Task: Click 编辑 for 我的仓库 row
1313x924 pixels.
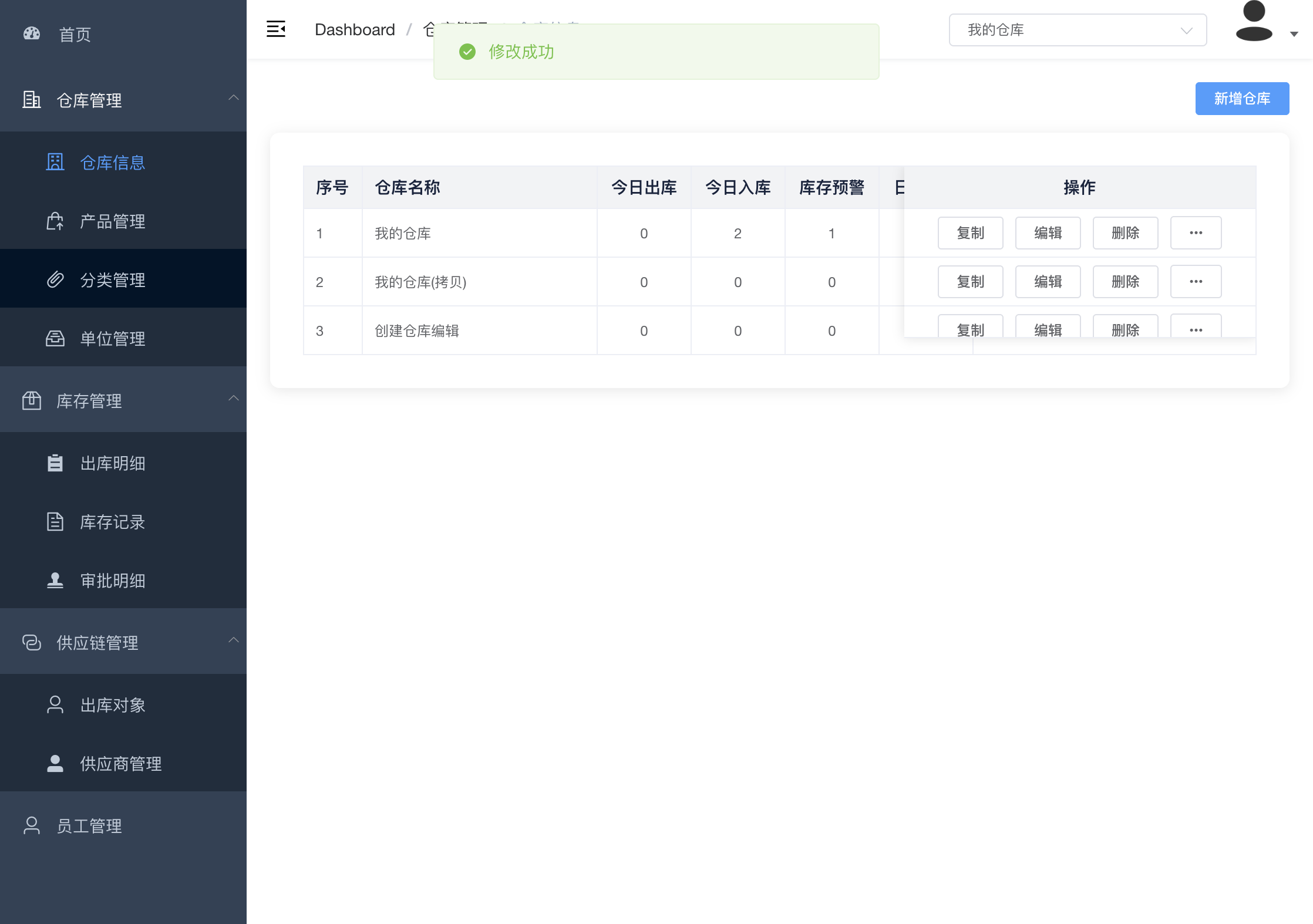Action: point(1048,233)
